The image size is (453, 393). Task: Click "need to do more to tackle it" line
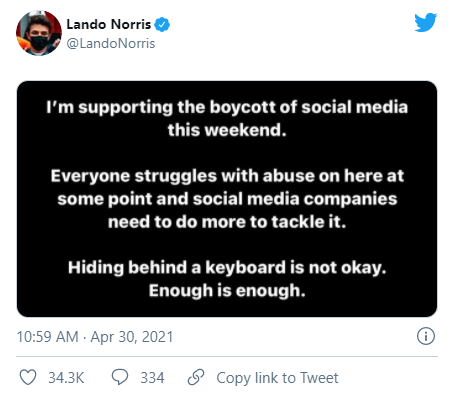[227, 222]
